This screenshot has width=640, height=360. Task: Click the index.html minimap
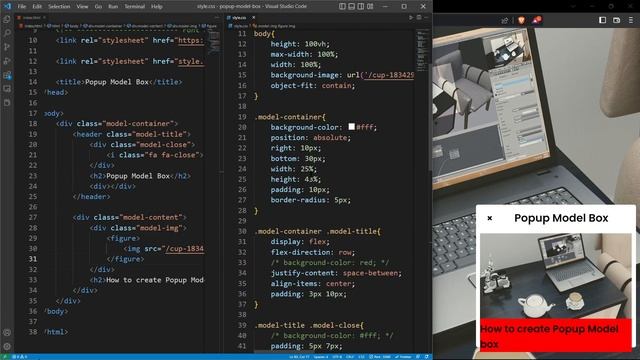[x=214, y=43]
